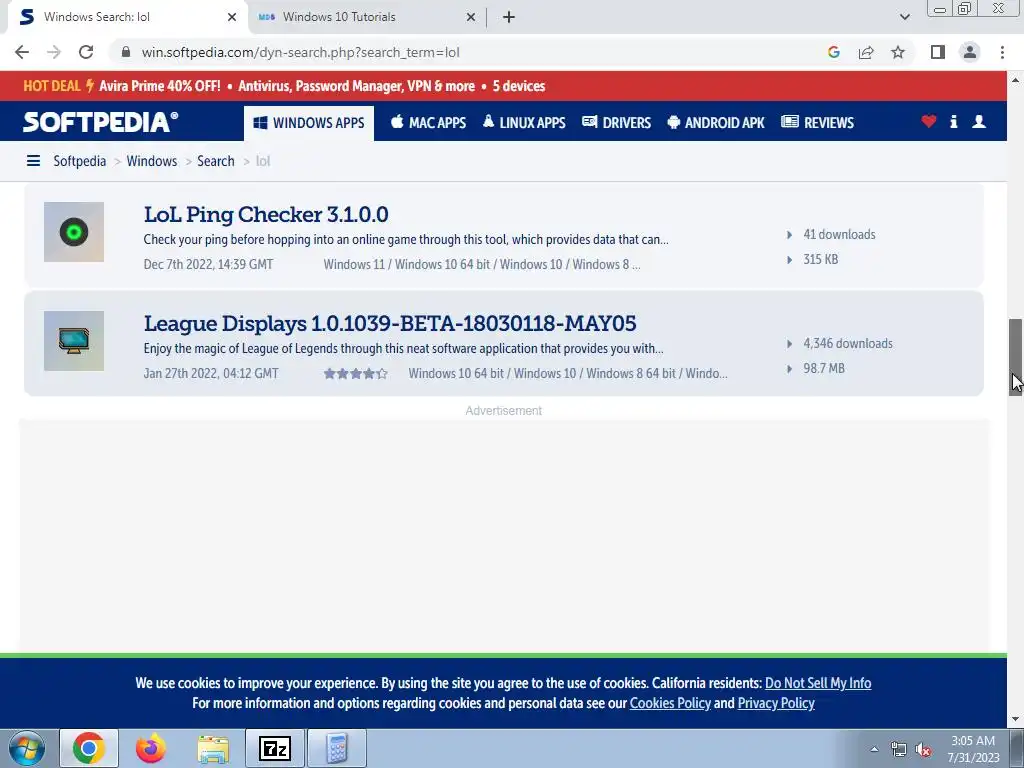Bookmark this page with the star icon
This screenshot has width=1024, height=768.
898,52
